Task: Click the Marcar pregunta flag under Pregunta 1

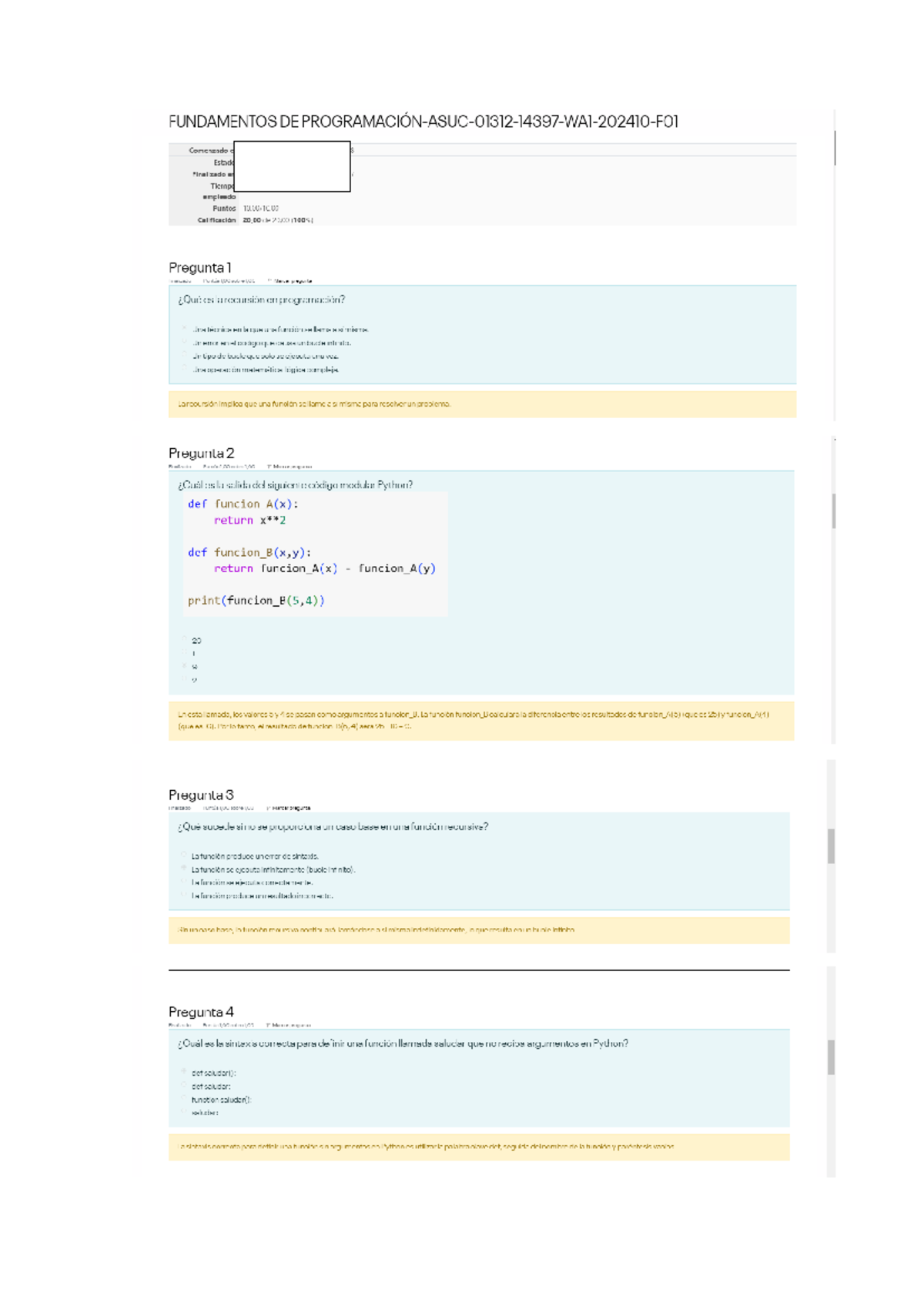Action: tap(290, 281)
